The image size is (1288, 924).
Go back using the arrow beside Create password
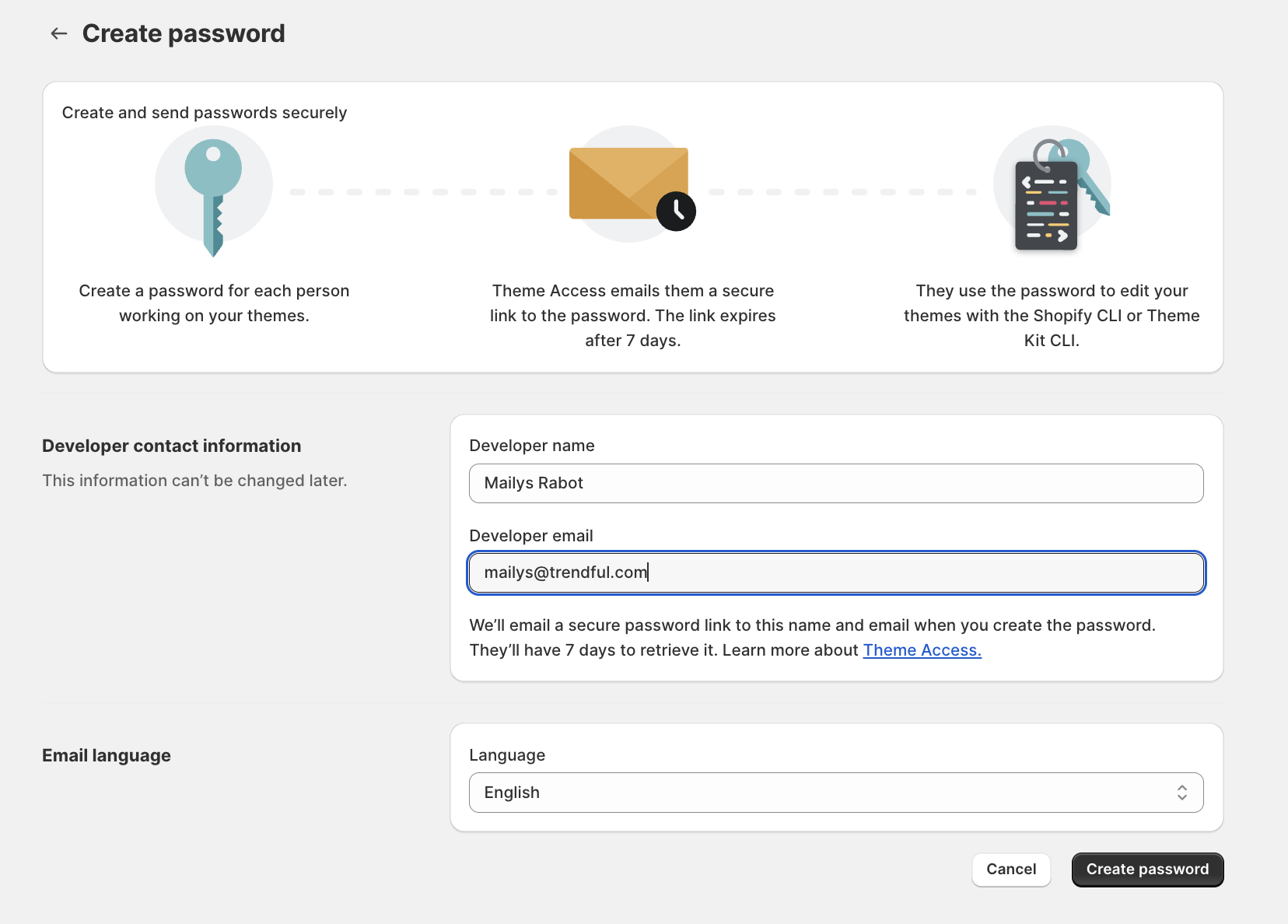pos(59,33)
